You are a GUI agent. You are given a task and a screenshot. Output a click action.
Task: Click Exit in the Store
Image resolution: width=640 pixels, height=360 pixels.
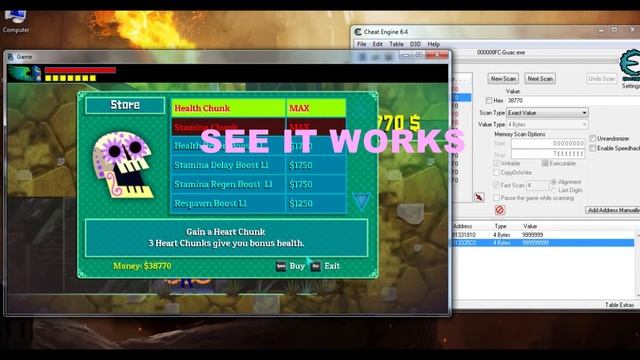tap(332, 266)
